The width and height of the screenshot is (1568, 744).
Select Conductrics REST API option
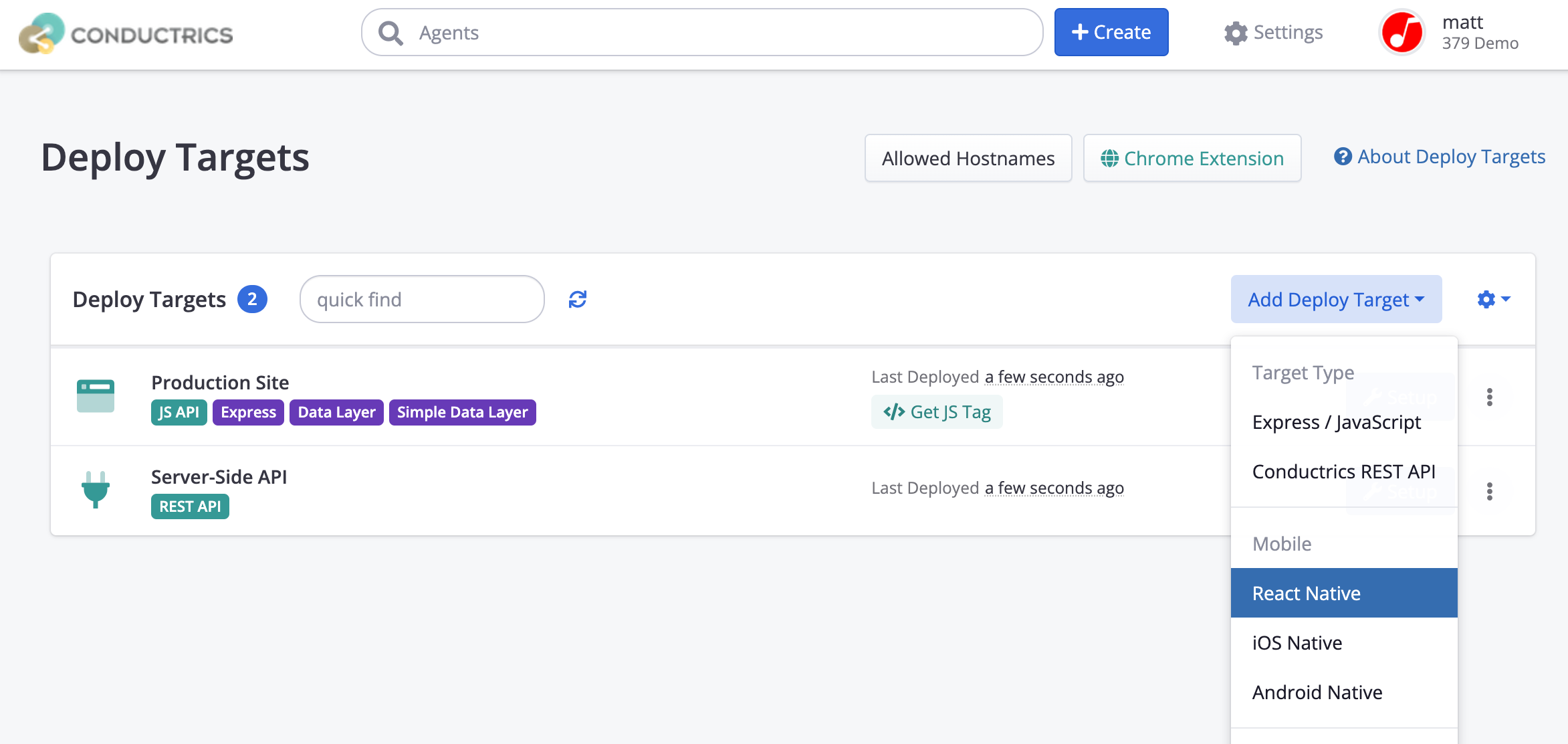coord(1343,472)
